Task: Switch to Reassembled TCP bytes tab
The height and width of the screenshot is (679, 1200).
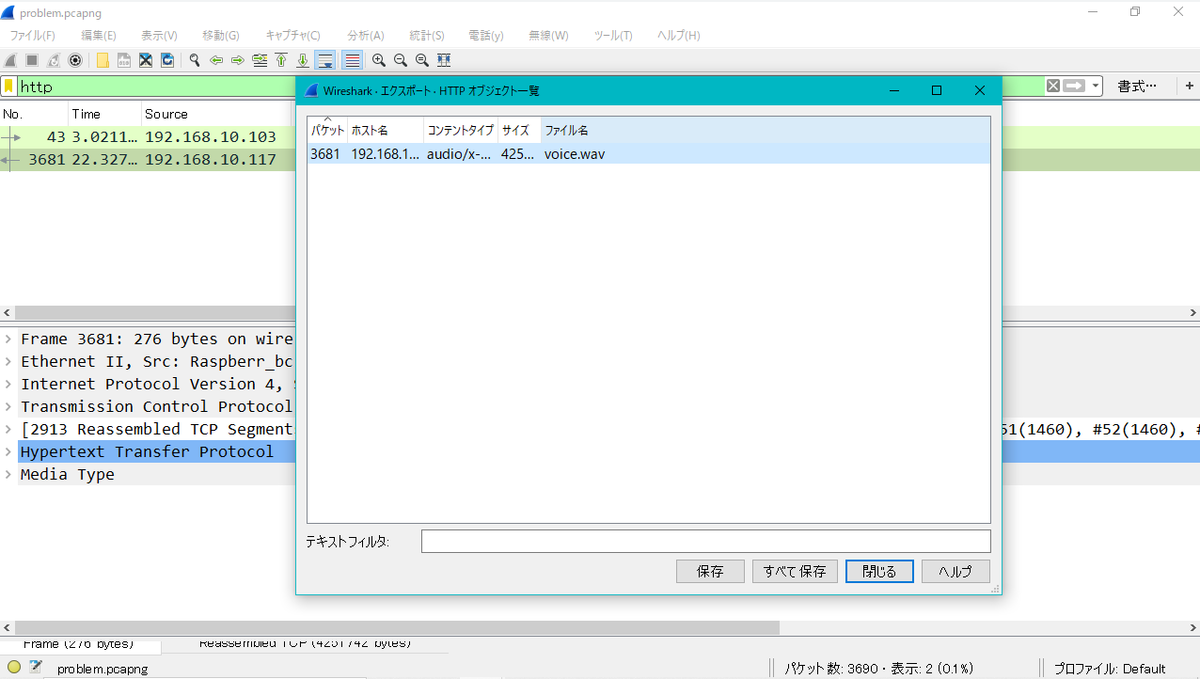Action: click(x=305, y=643)
